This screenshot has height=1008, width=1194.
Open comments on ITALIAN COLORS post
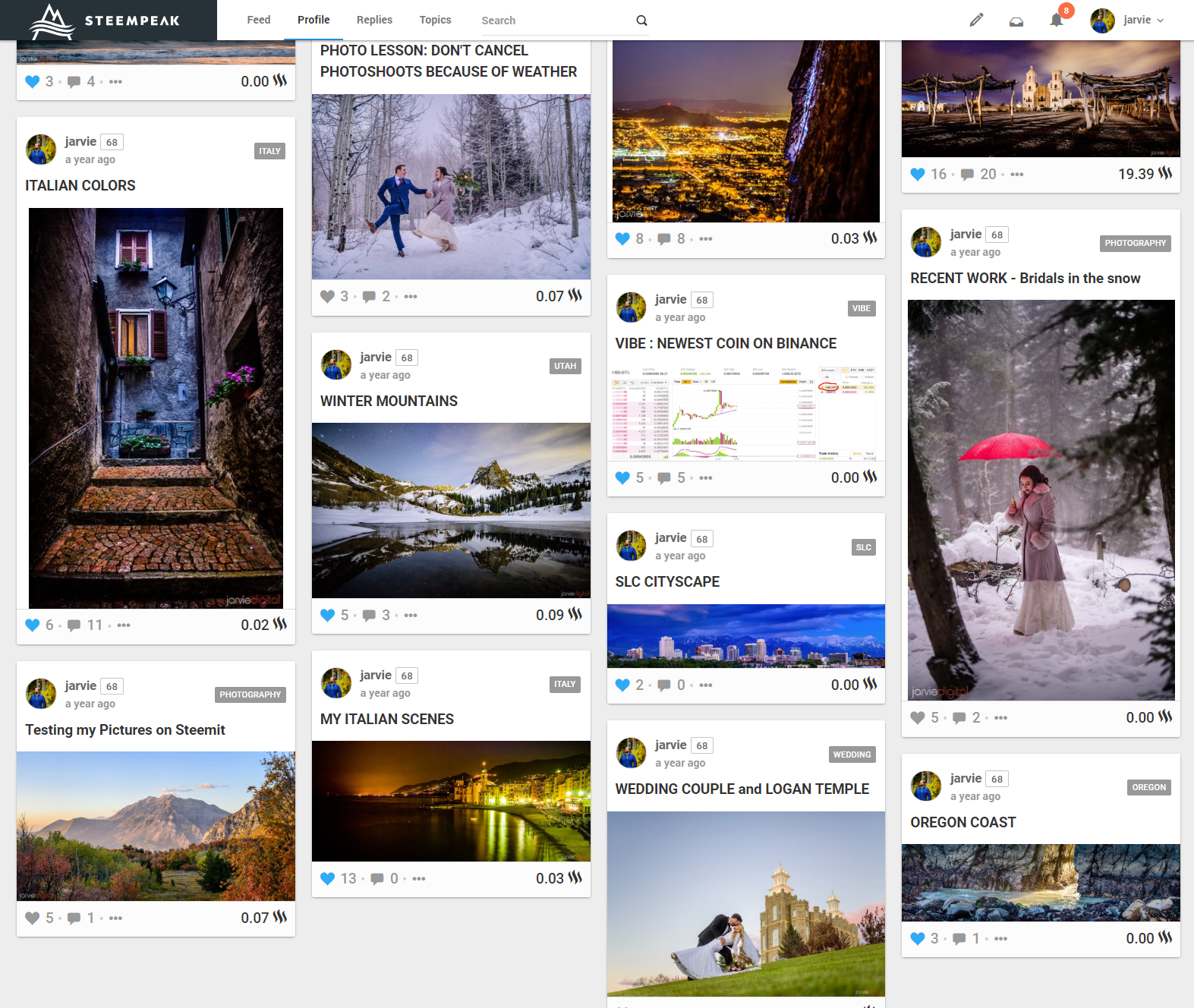74,625
